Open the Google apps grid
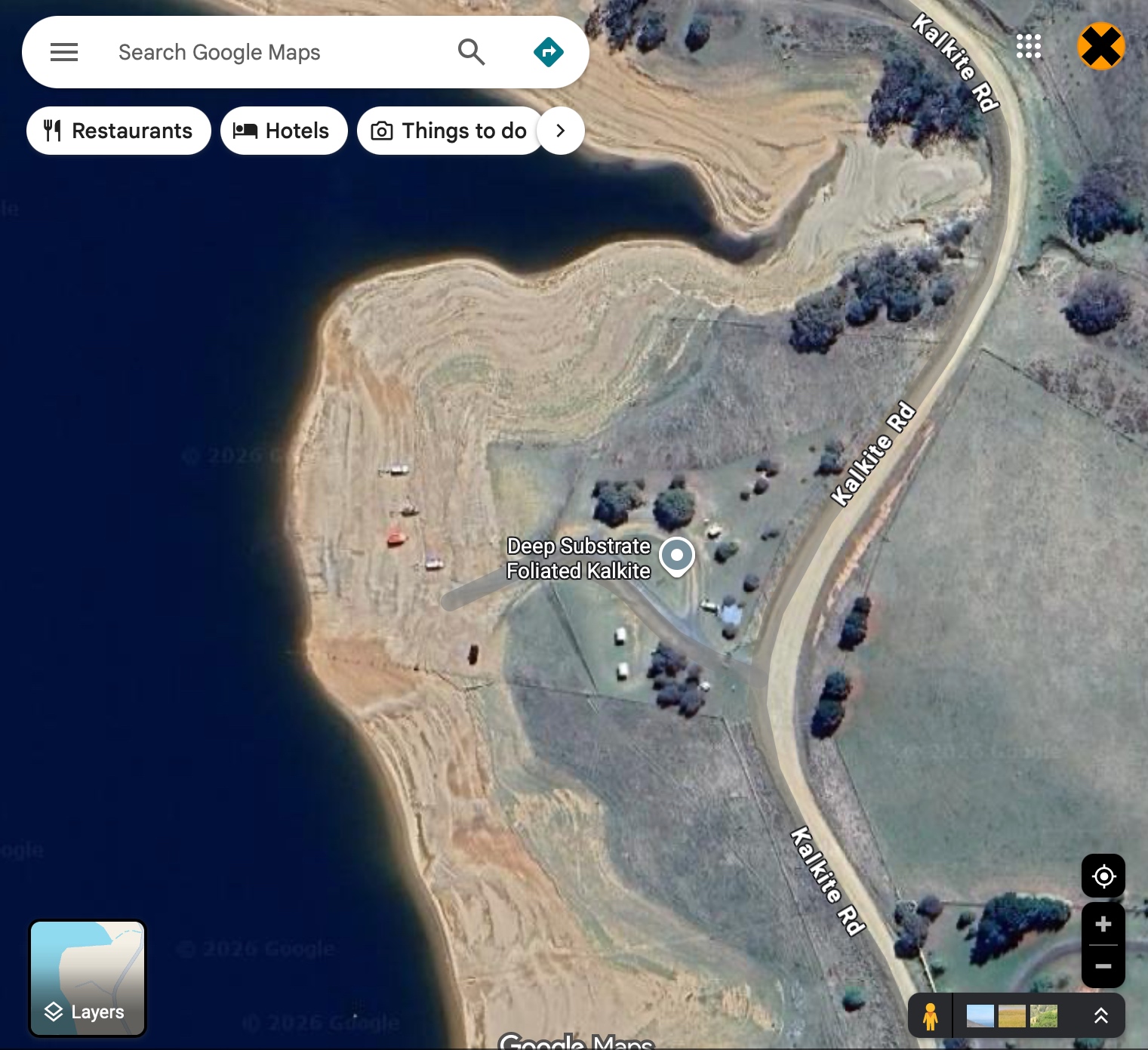 tap(1028, 46)
